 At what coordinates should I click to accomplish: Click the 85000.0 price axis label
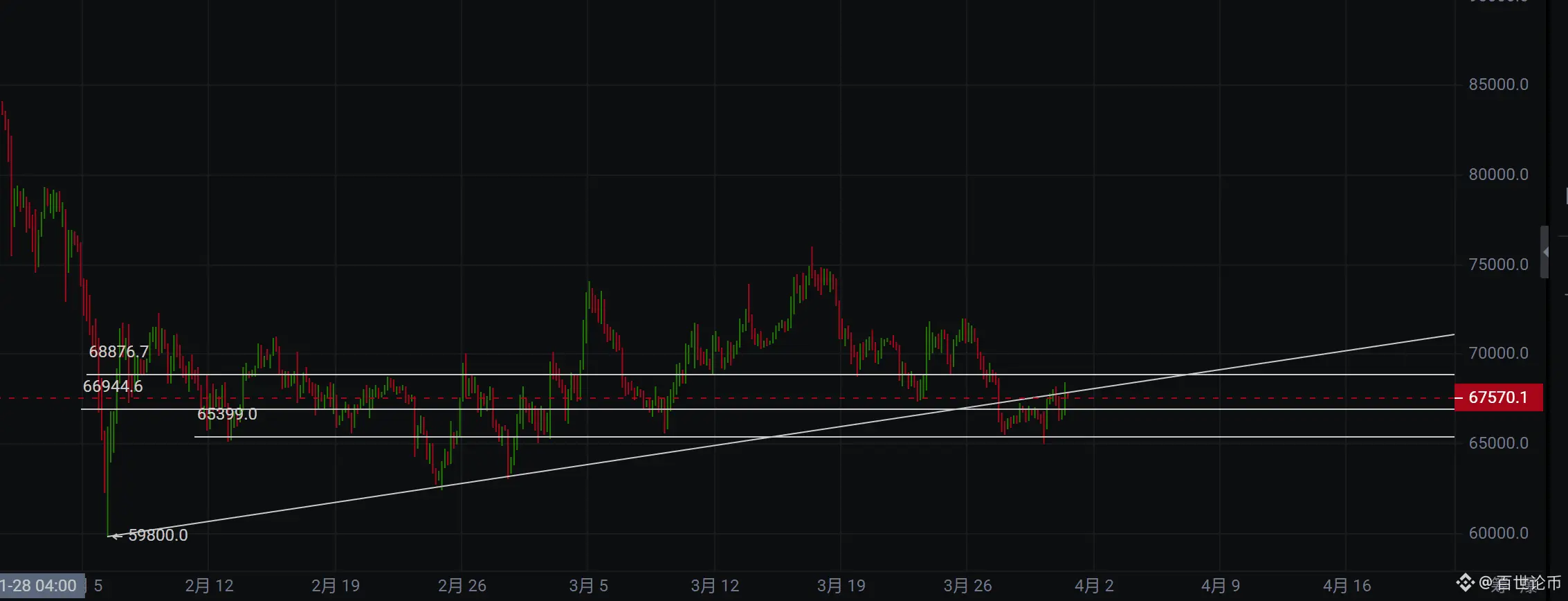(x=1499, y=84)
